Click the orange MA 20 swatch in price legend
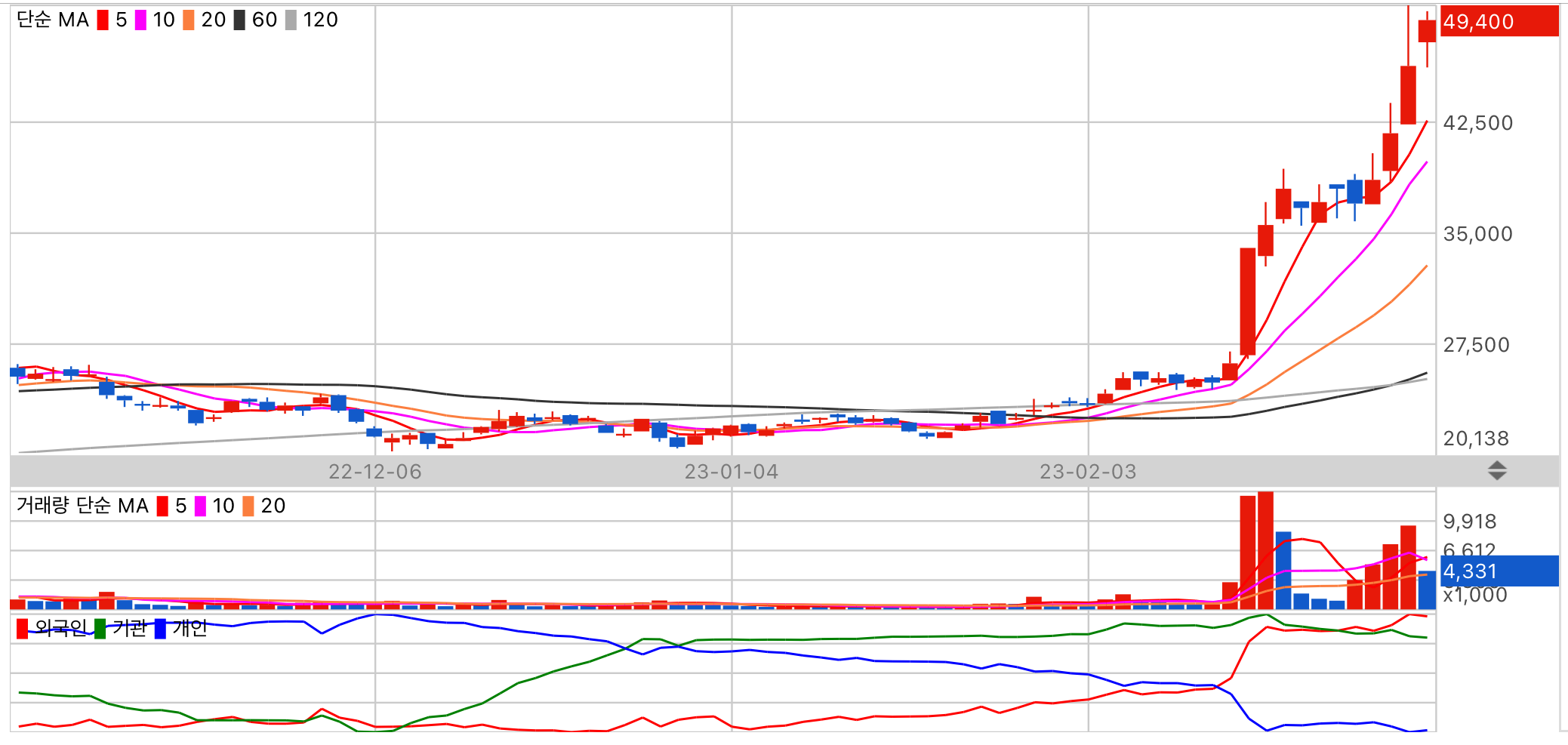Viewport: 1568px width, 745px height. click(x=189, y=20)
